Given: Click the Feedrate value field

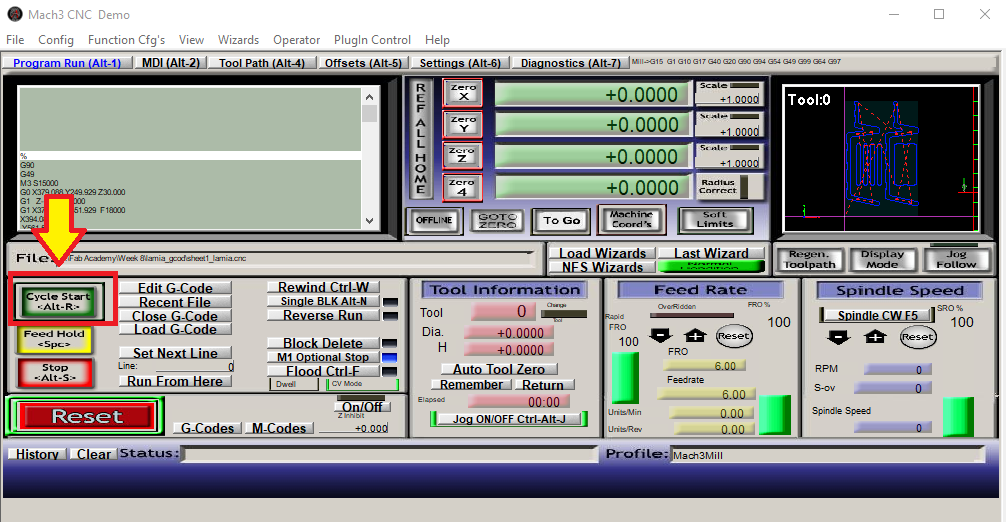Looking at the screenshot, I should (x=707, y=394).
